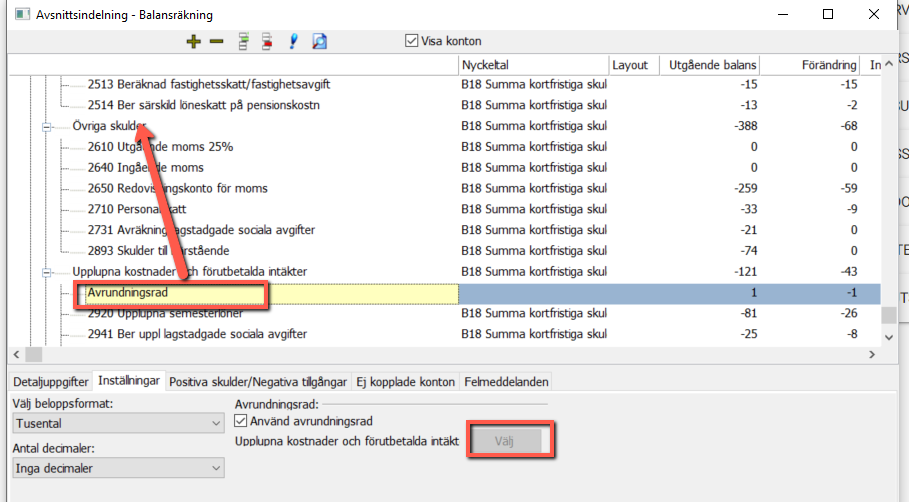Collapse Upplupna kostnader och förutbetalda intäkter node
Viewport: 909px width, 502px height.
point(46,272)
